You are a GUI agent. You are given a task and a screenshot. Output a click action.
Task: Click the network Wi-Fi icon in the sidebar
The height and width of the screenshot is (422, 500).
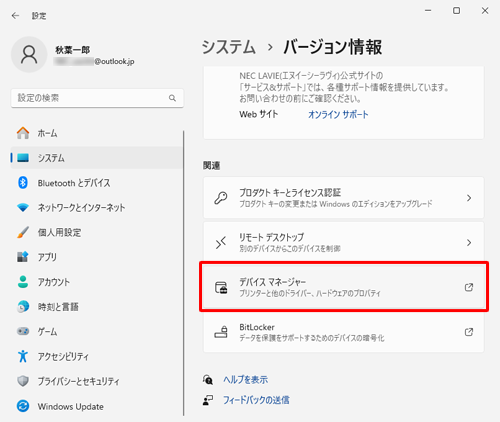pos(23,208)
